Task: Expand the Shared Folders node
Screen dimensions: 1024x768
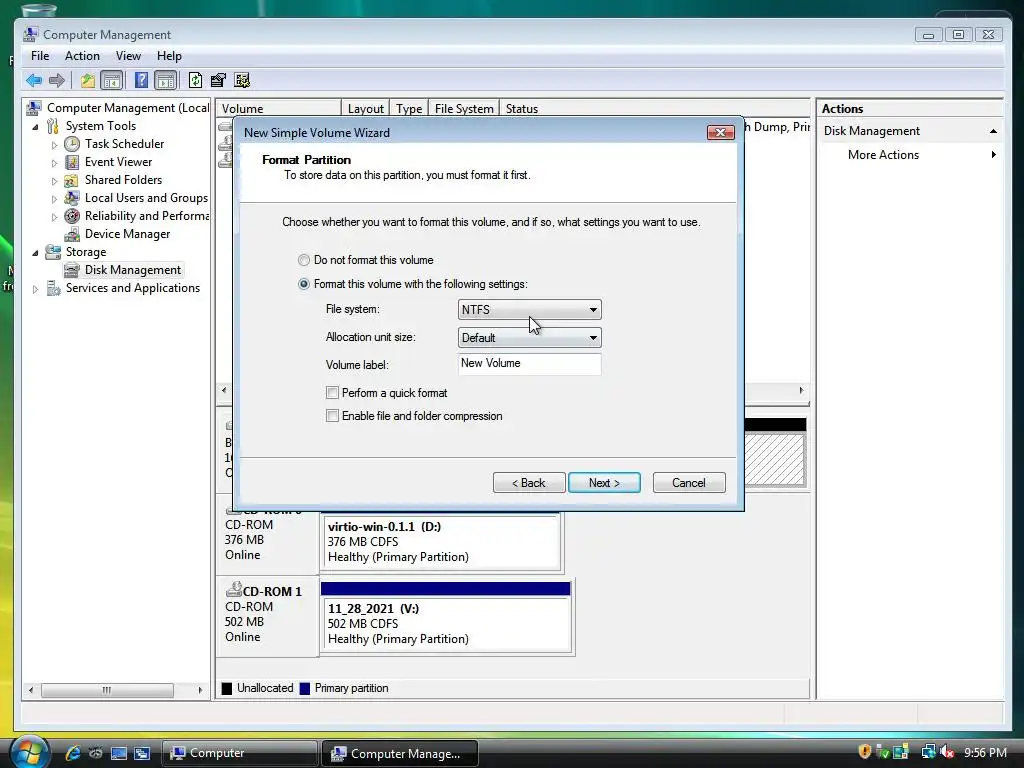Action: (x=54, y=181)
